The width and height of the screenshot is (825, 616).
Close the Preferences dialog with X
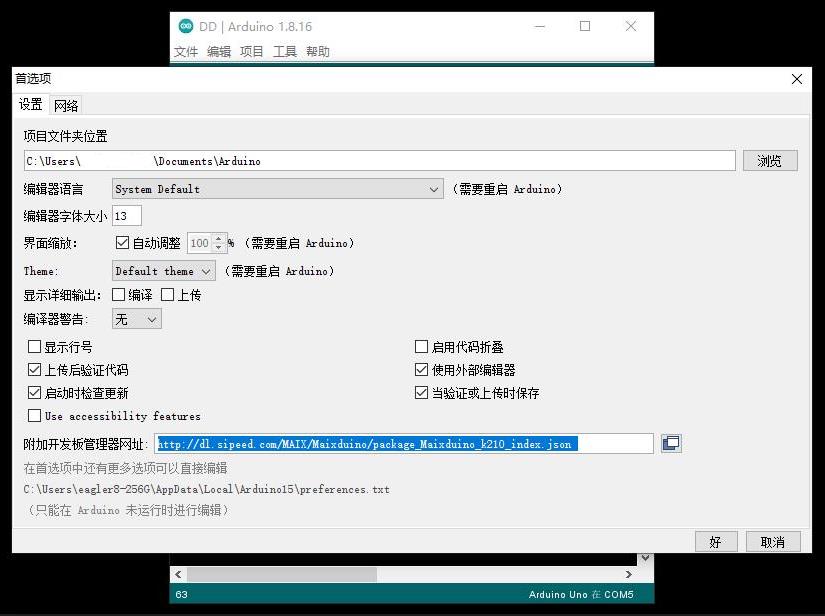797,79
